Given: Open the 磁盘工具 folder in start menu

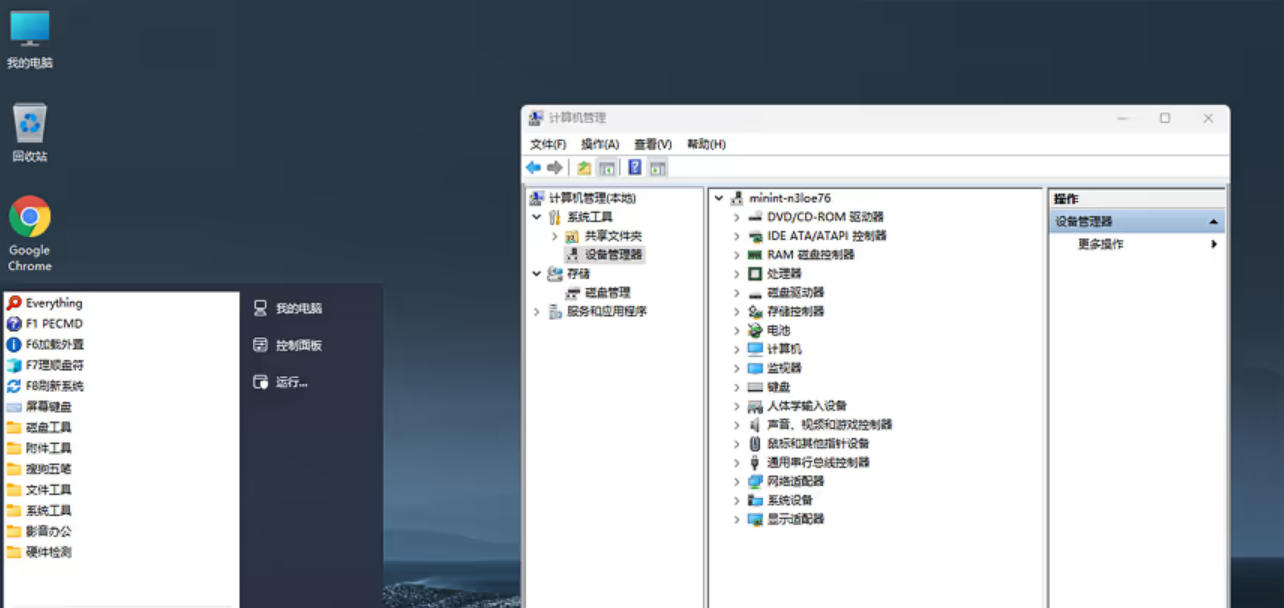Looking at the screenshot, I should pyautogui.click(x=48, y=427).
